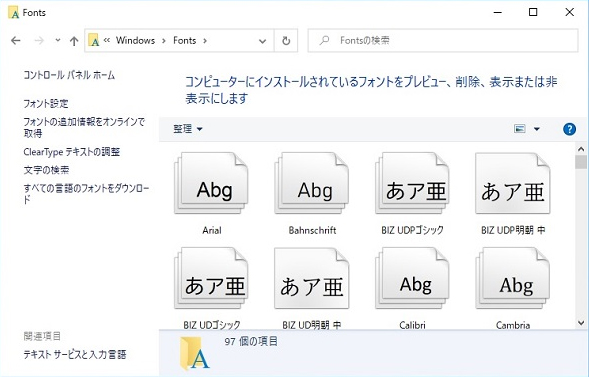
Task: Open the Cambria font family icon
Action: tap(513, 278)
